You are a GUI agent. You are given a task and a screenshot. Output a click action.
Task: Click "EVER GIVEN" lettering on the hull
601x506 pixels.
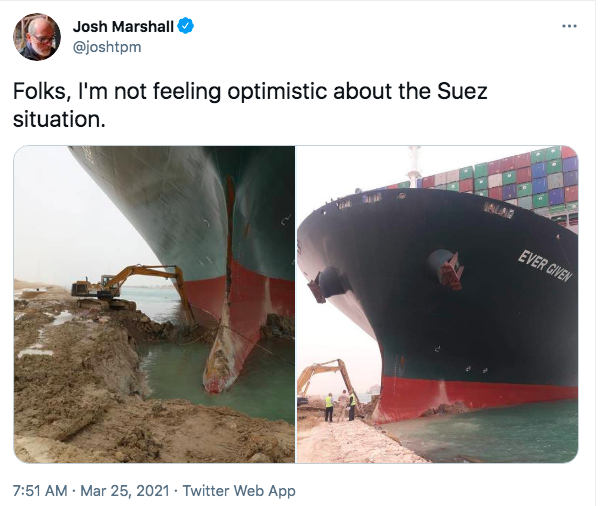pos(545,264)
